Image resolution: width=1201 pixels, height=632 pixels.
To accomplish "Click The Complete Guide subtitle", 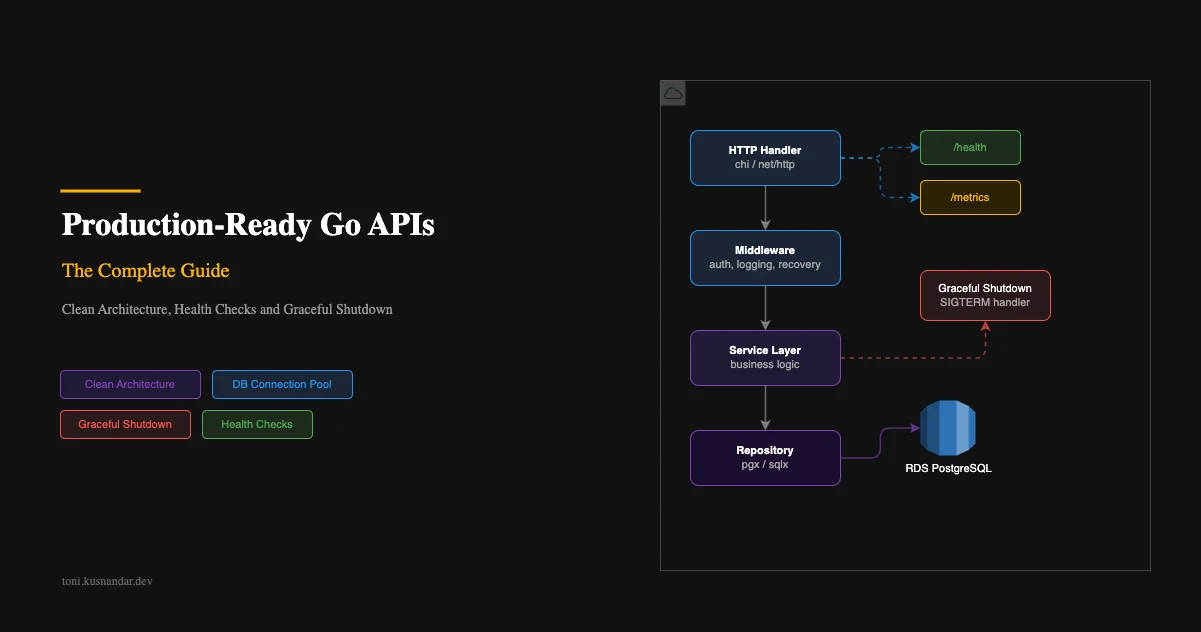I will point(145,271).
